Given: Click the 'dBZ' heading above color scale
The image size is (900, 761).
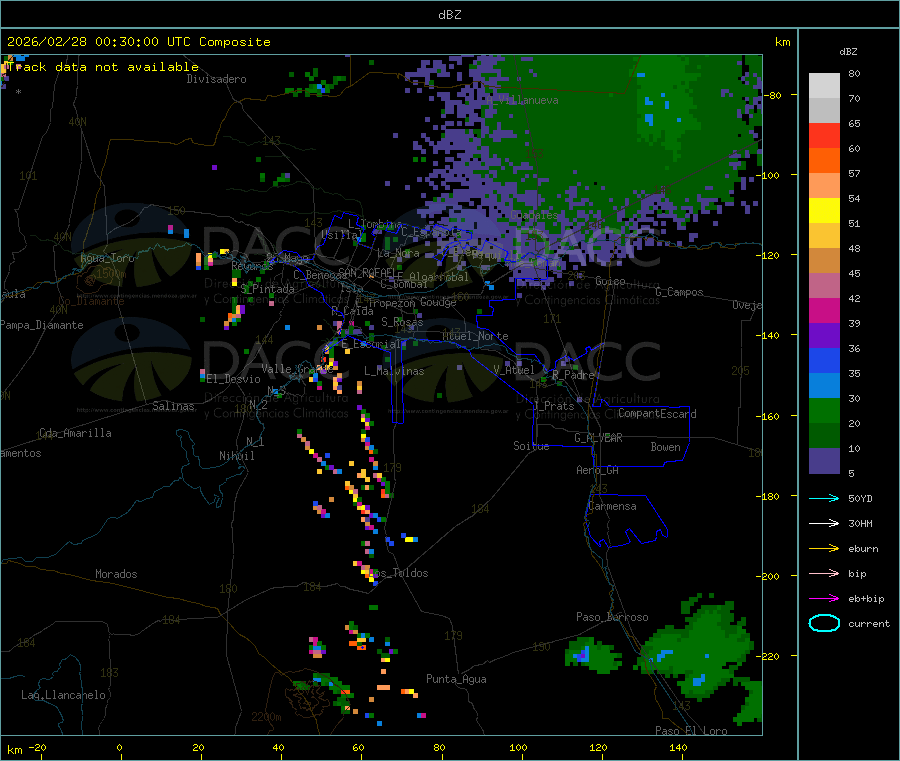Looking at the screenshot, I should tap(848, 52).
